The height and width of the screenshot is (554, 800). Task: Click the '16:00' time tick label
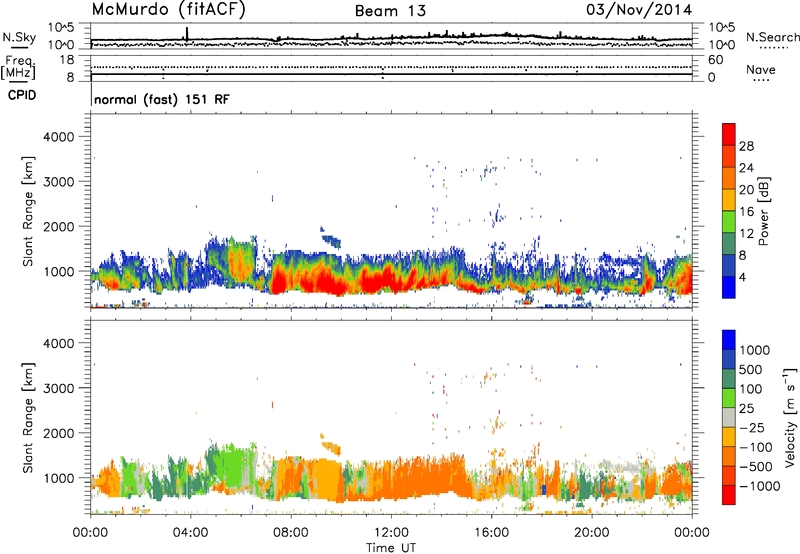491,533
